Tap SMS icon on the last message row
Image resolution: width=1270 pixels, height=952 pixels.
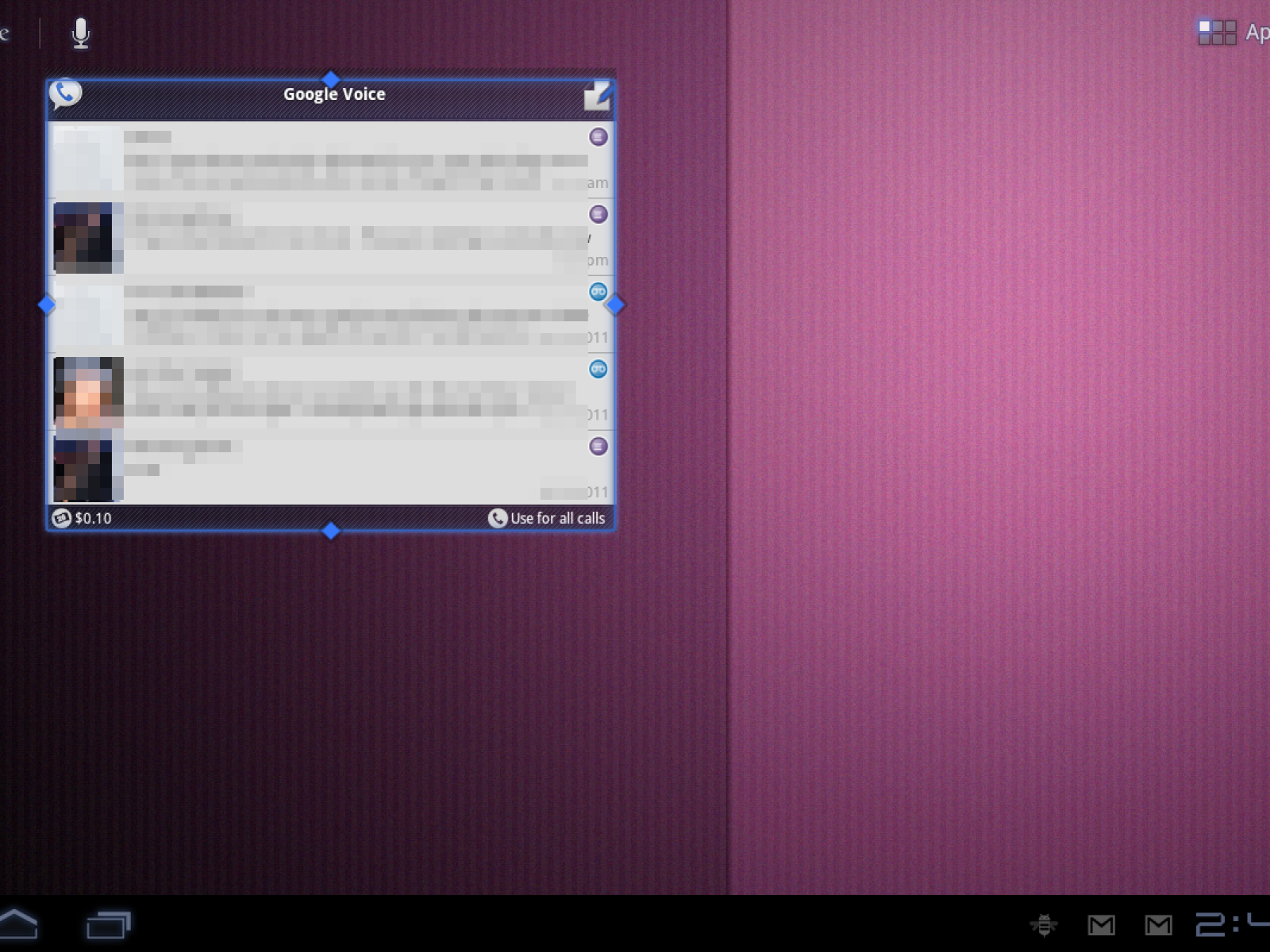click(x=598, y=446)
